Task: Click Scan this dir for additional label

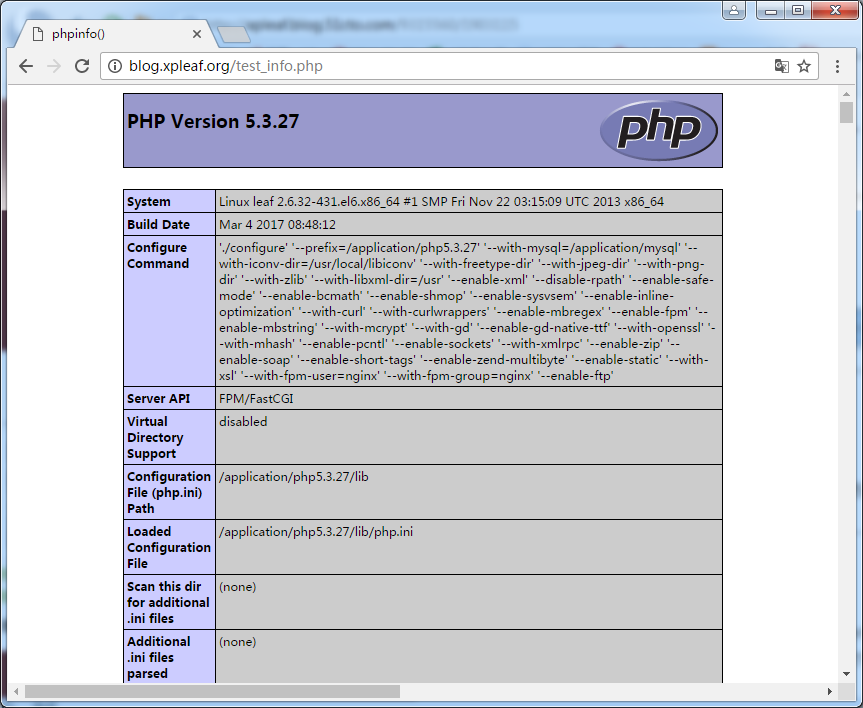Action: pyautogui.click(x=168, y=603)
